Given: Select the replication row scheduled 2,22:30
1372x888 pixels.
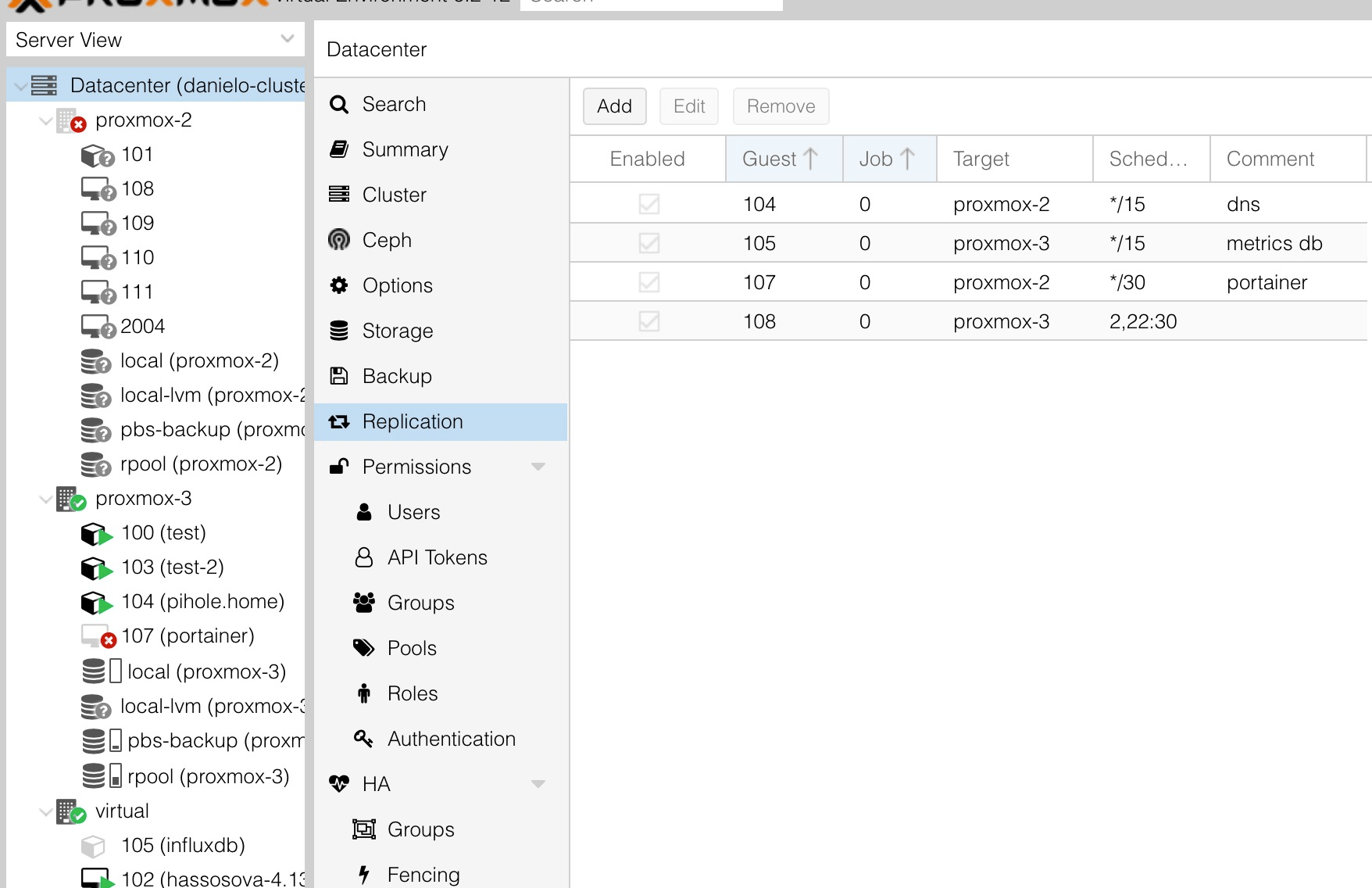Looking at the screenshot, I should pos(969,321).
